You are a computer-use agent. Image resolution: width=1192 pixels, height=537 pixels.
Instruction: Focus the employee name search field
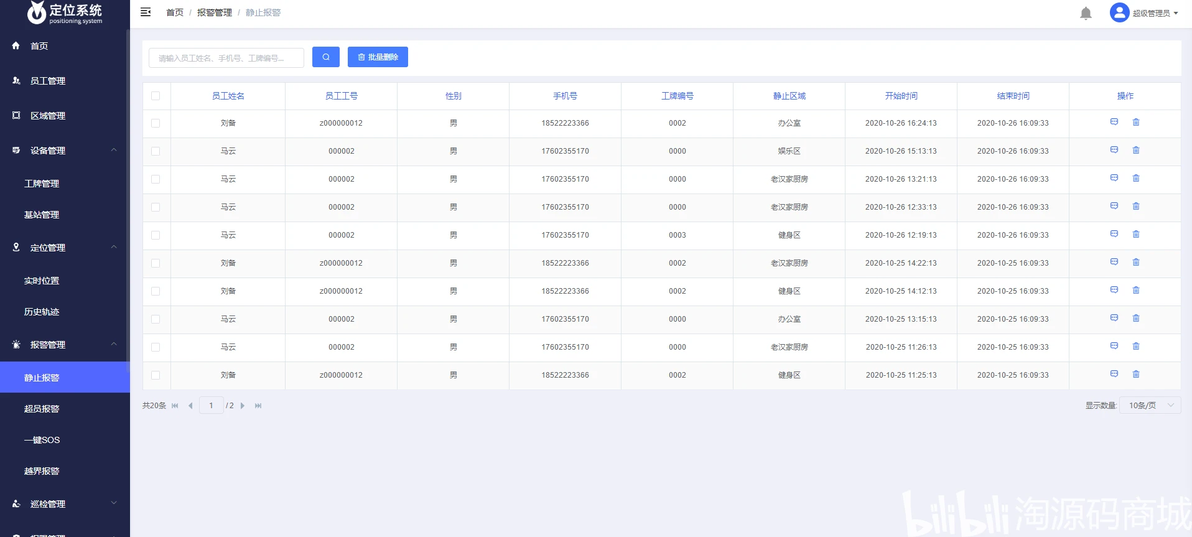pyautogui.click(x=227, y=58)
